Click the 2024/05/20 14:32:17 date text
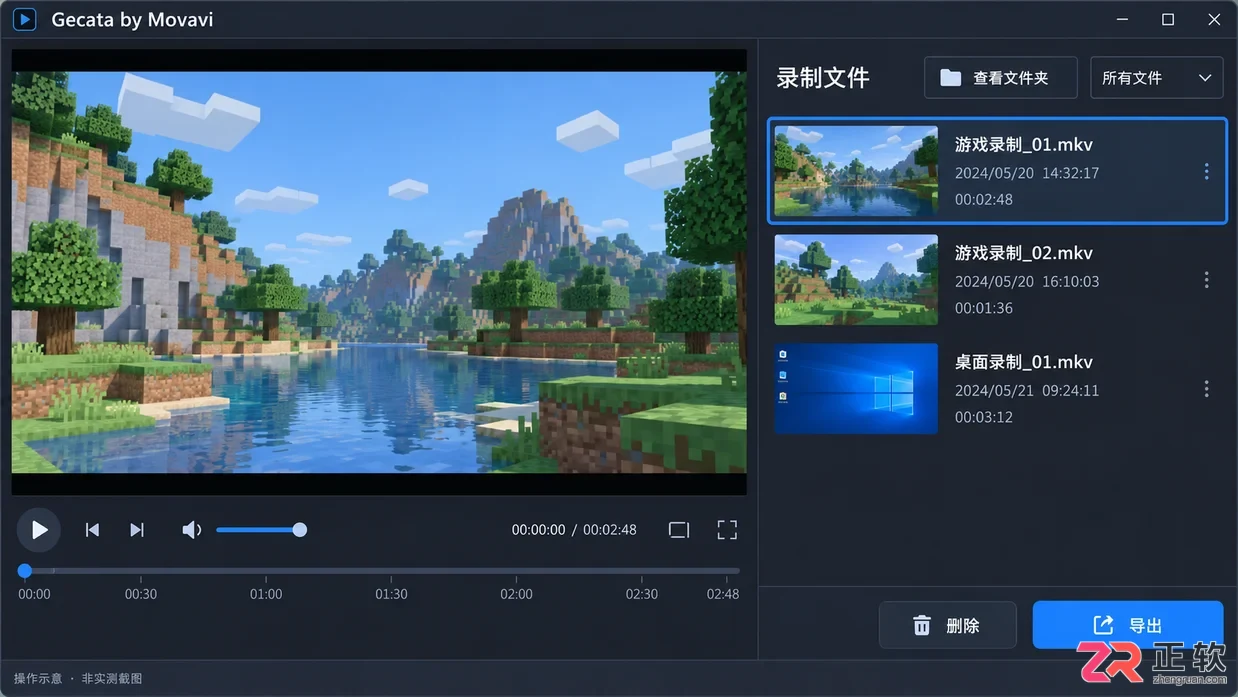Image resolution: width=1238 pixels, height=697 pixels. 1026,173
